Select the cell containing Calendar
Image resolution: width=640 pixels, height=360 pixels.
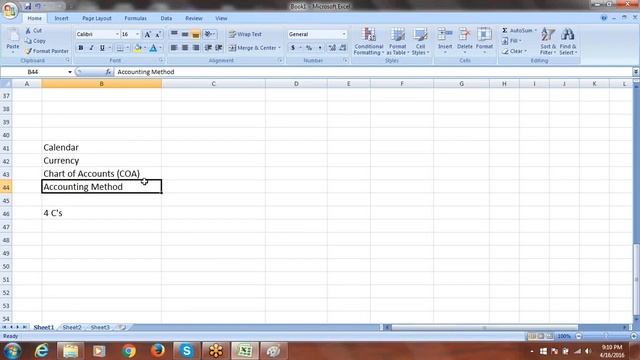101,147
